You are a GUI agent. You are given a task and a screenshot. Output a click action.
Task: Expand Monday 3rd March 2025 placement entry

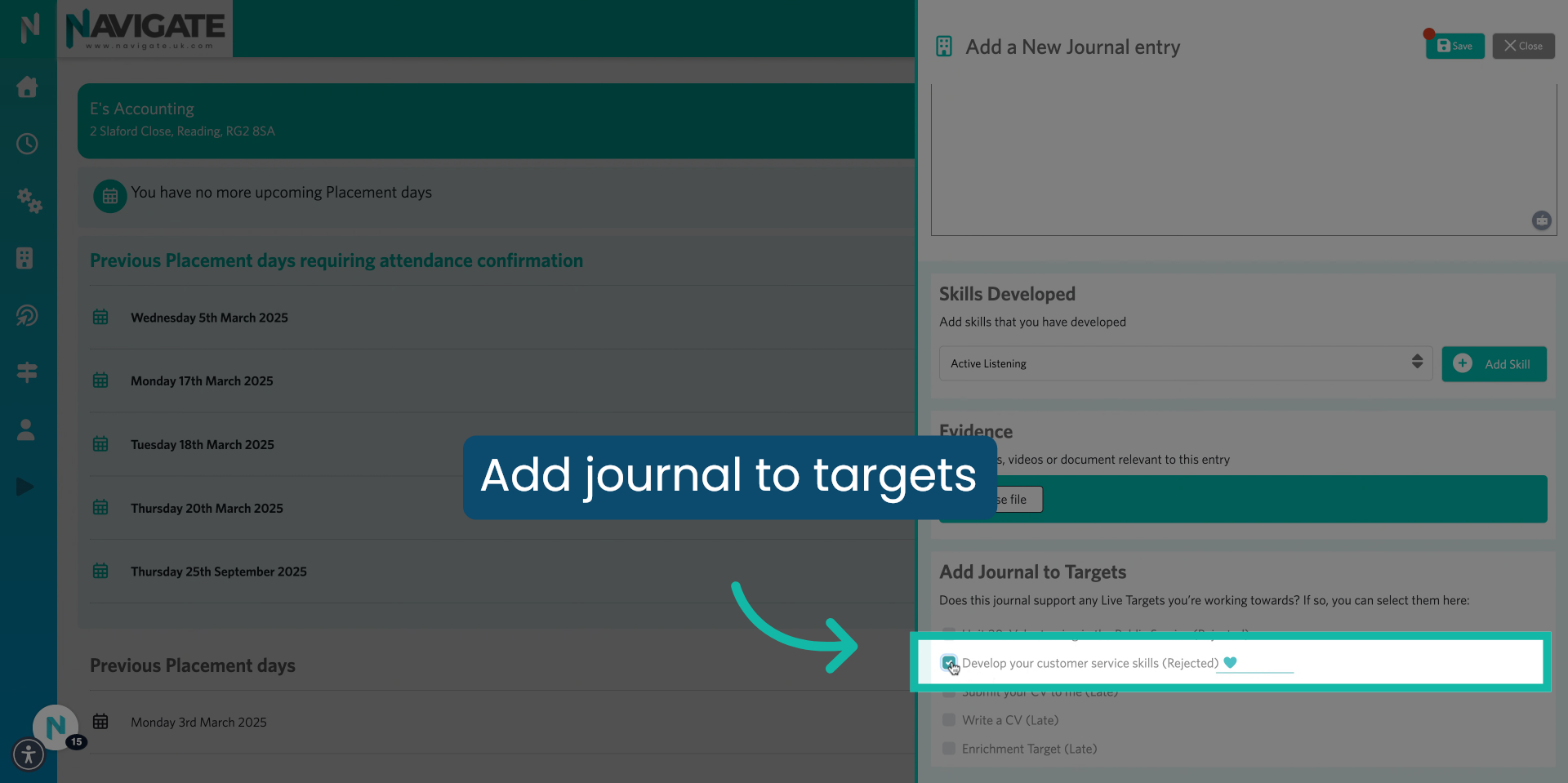pyautogui.click(x=198, y=722)
